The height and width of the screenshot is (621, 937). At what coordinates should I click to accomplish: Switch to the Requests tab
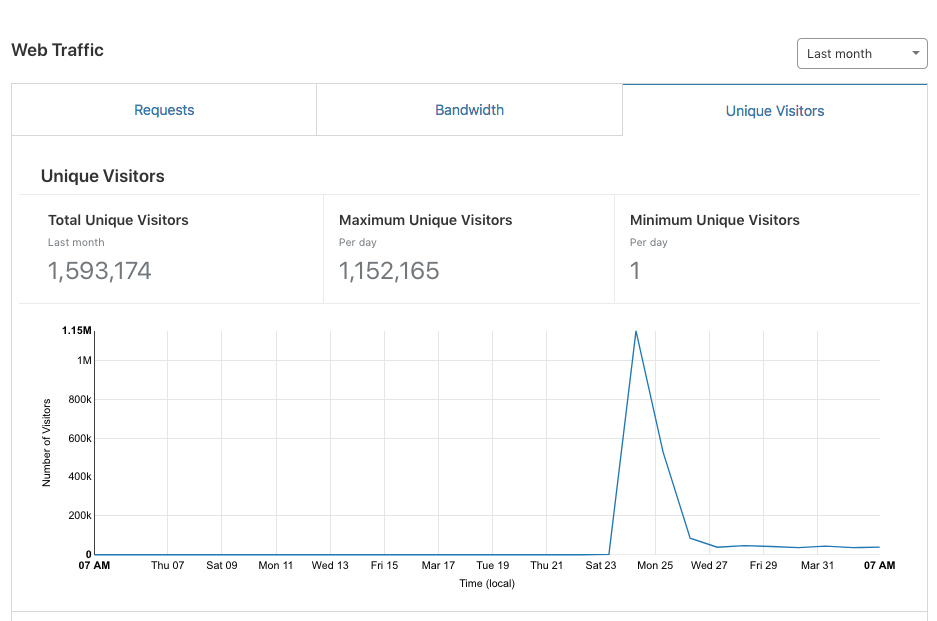coord(164,110)
